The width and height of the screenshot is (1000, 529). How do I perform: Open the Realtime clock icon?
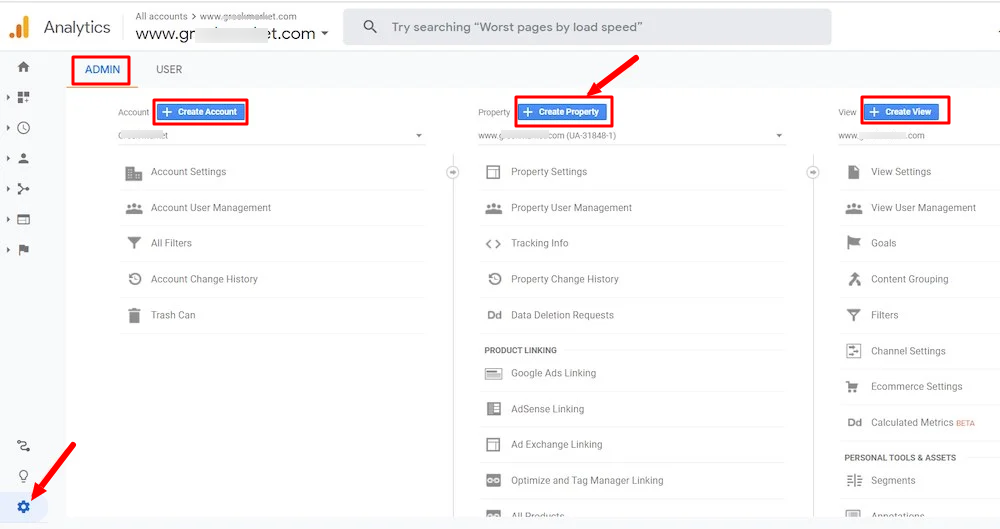point(24,128)
